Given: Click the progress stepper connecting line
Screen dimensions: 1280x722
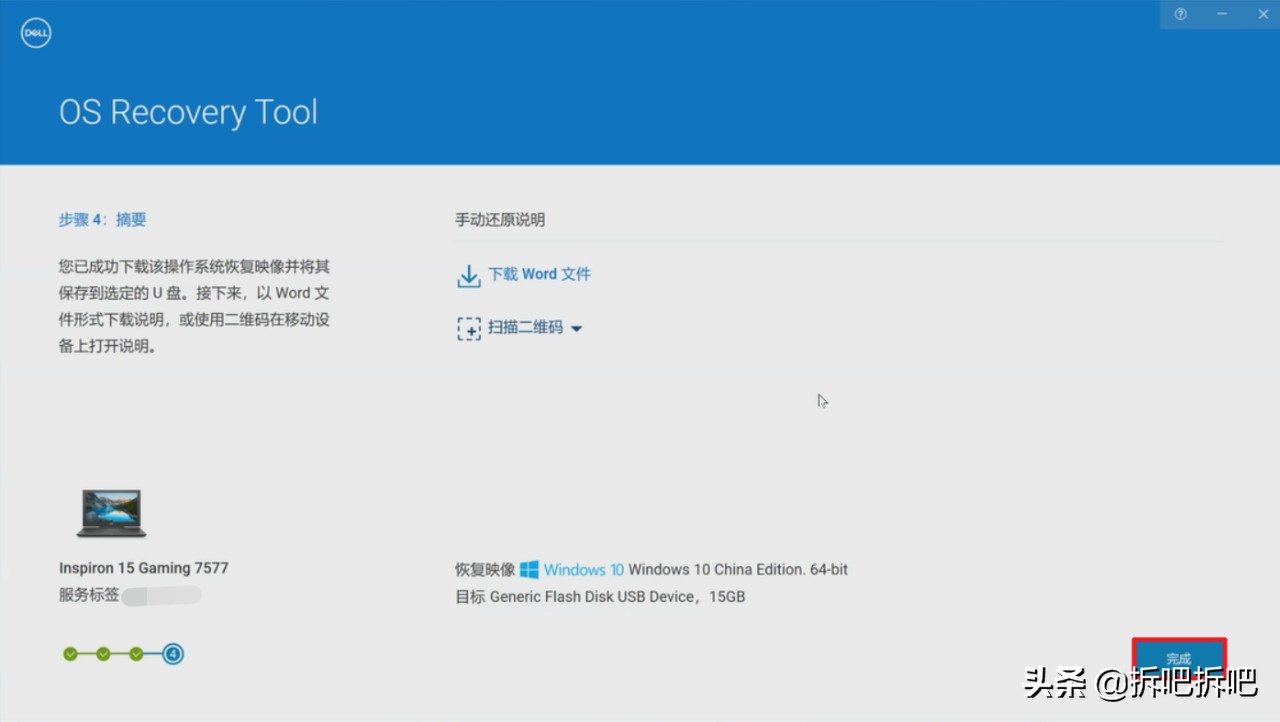Looking at the screenshot, I should [120, 653].
